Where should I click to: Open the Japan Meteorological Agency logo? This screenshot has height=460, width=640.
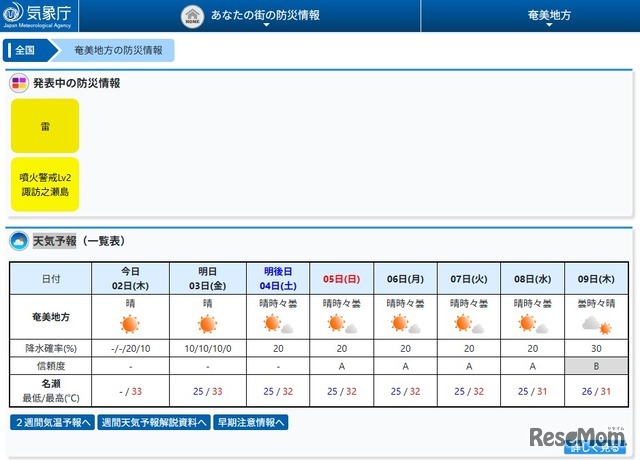38,15
